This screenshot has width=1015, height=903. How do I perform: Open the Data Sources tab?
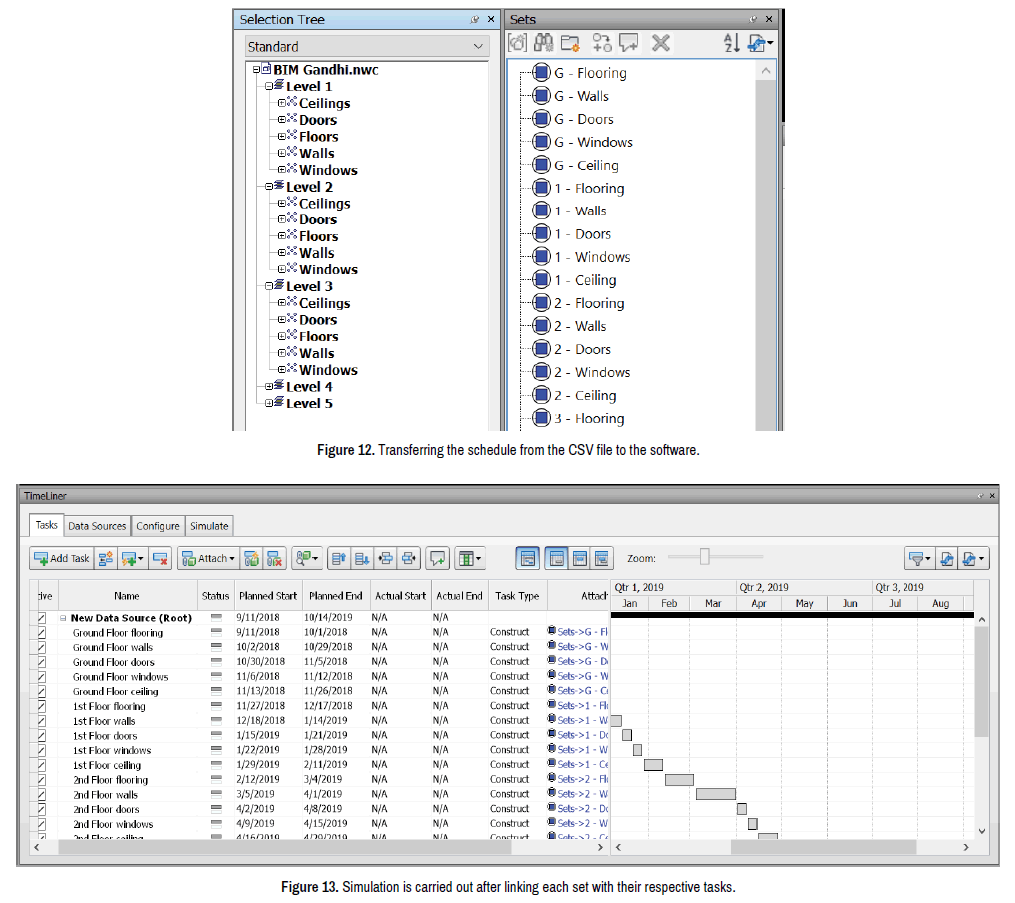(97, 525)
